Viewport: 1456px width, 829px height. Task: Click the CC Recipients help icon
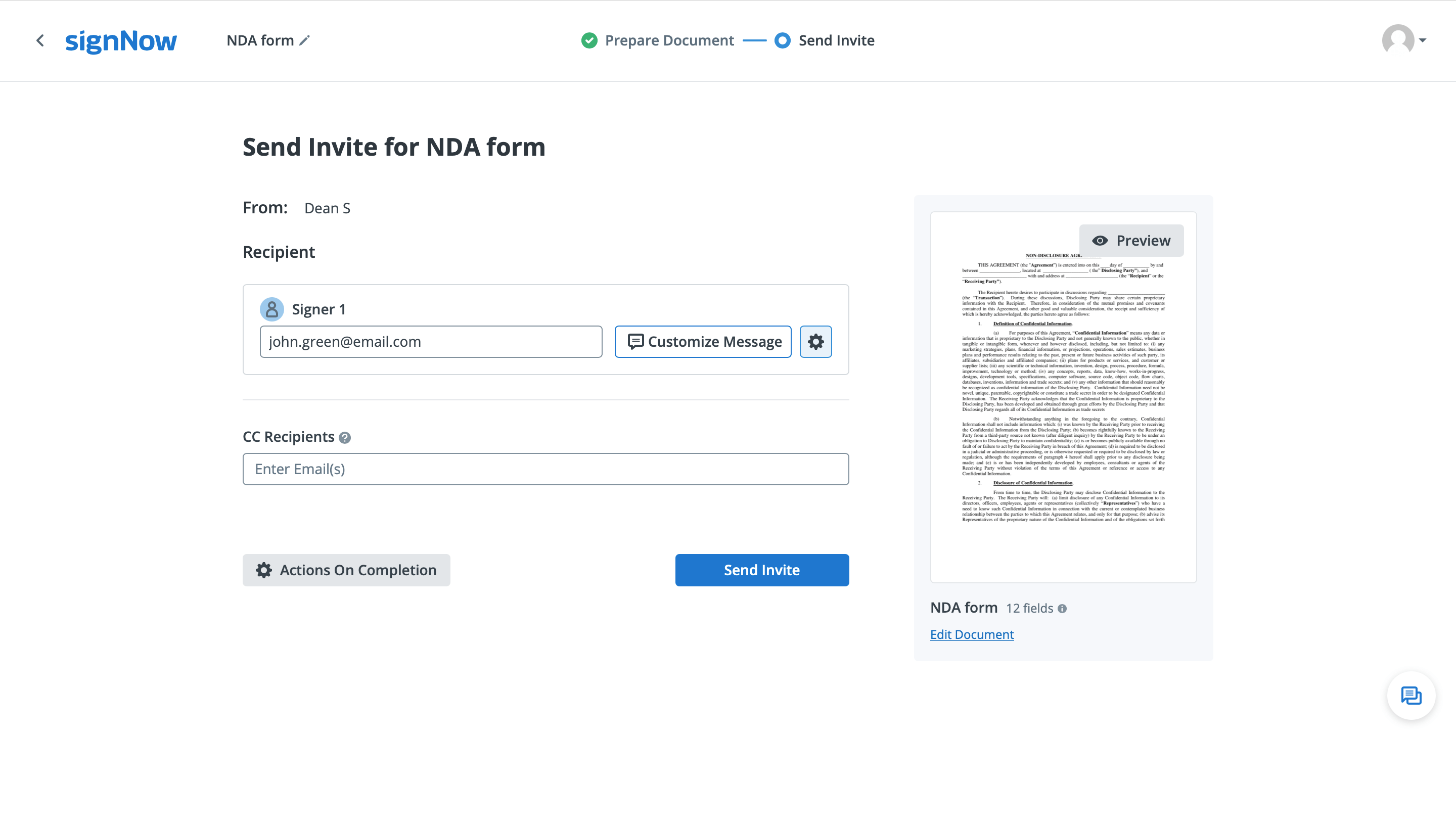point(344,437)
